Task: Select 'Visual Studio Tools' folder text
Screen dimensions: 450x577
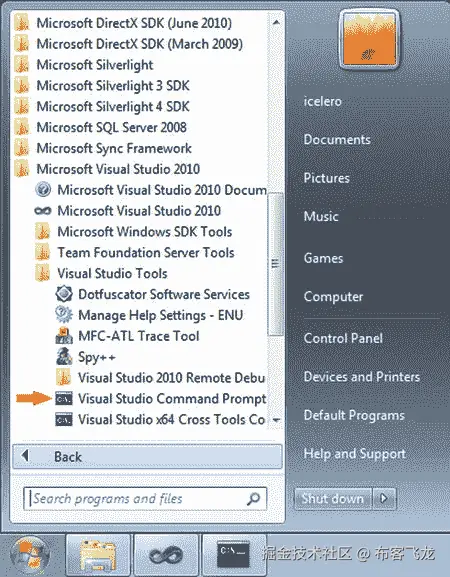Action: [x=113, y=273]
